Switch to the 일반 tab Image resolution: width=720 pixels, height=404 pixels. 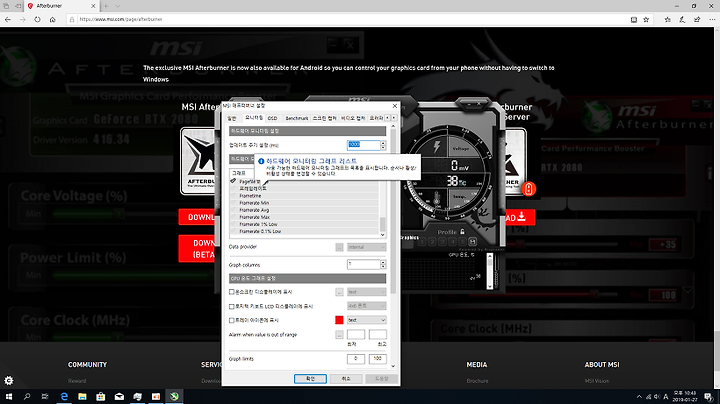pyautogui.click(x=232, y=118)
